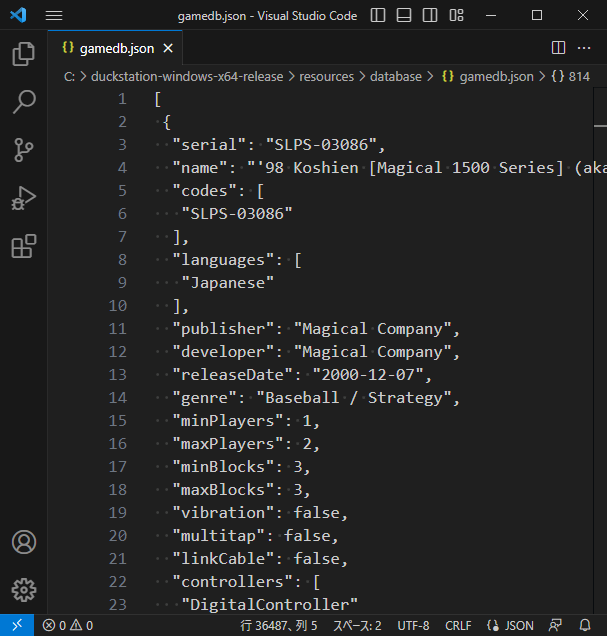The width and height of the screenshot is (607, 636).
Task: Split the editor to the right
Action: [558, 48]
